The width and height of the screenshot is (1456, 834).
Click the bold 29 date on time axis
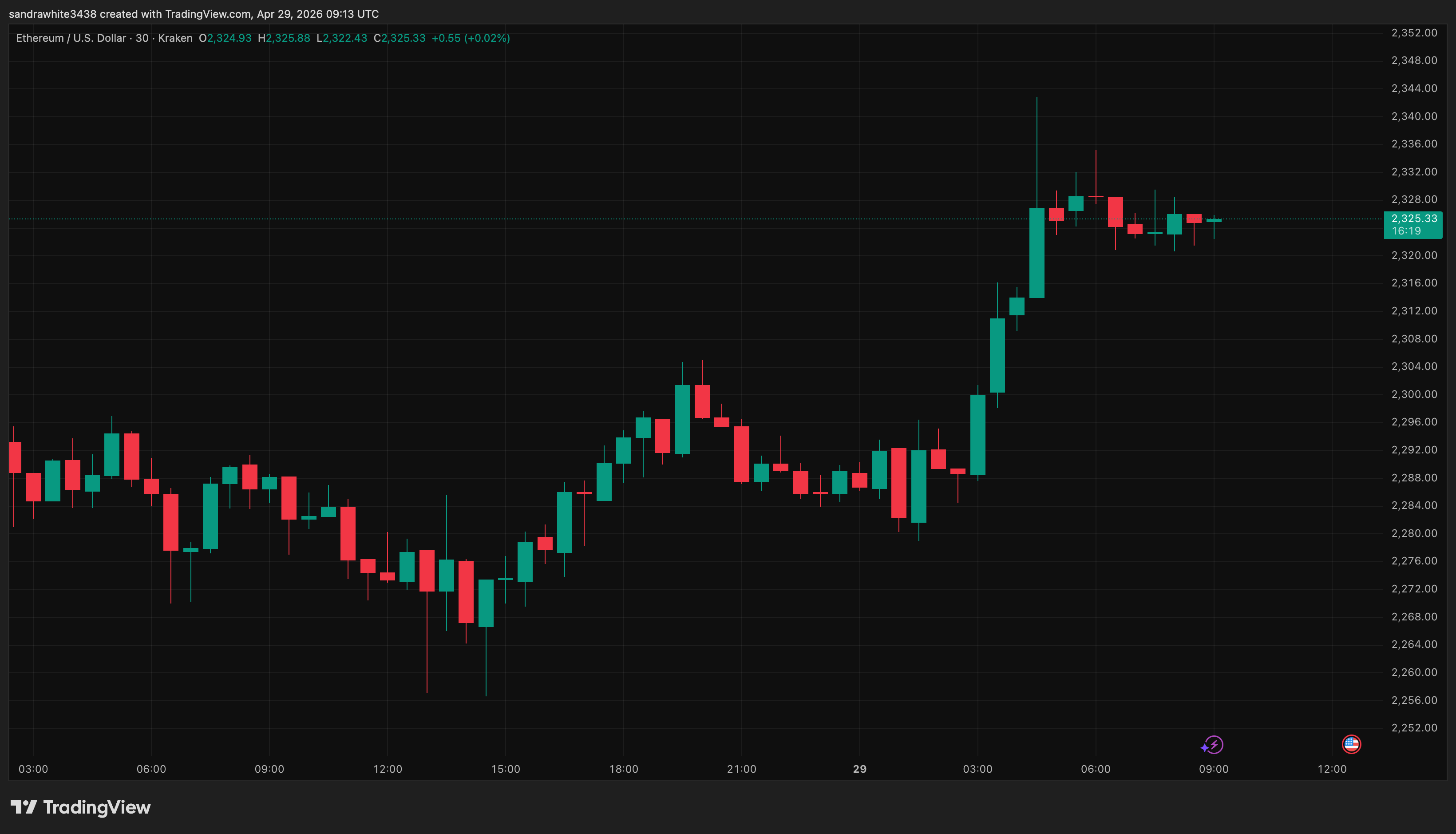[860, 769]
